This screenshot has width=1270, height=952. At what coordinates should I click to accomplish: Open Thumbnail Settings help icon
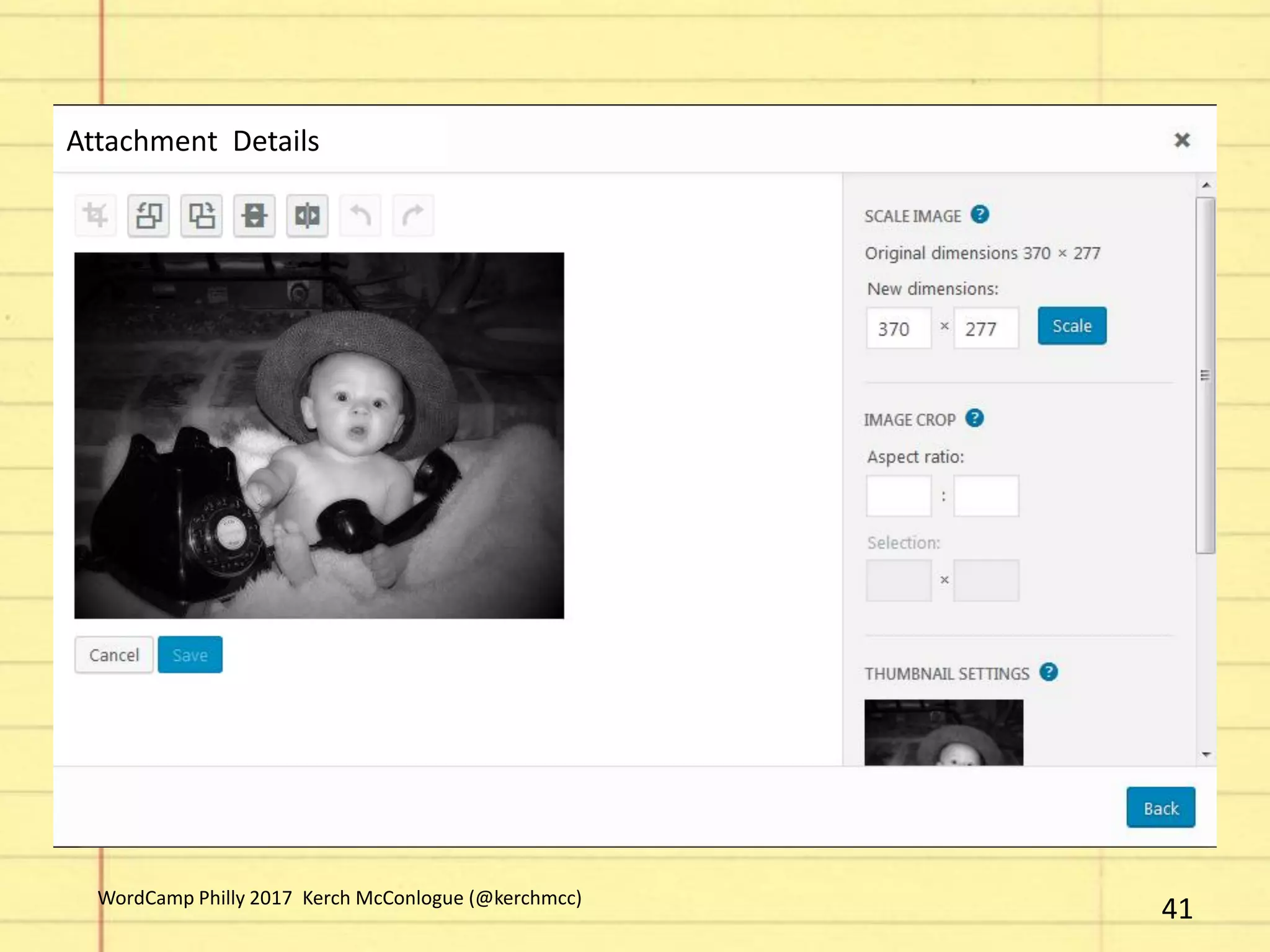coord(1049,672)
